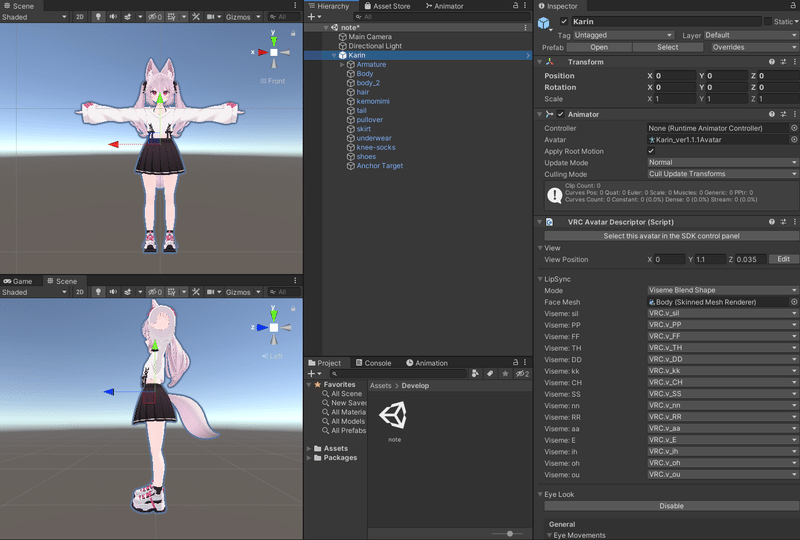Toggle hidden packages eye icon in Project panel

pos(522,374)
